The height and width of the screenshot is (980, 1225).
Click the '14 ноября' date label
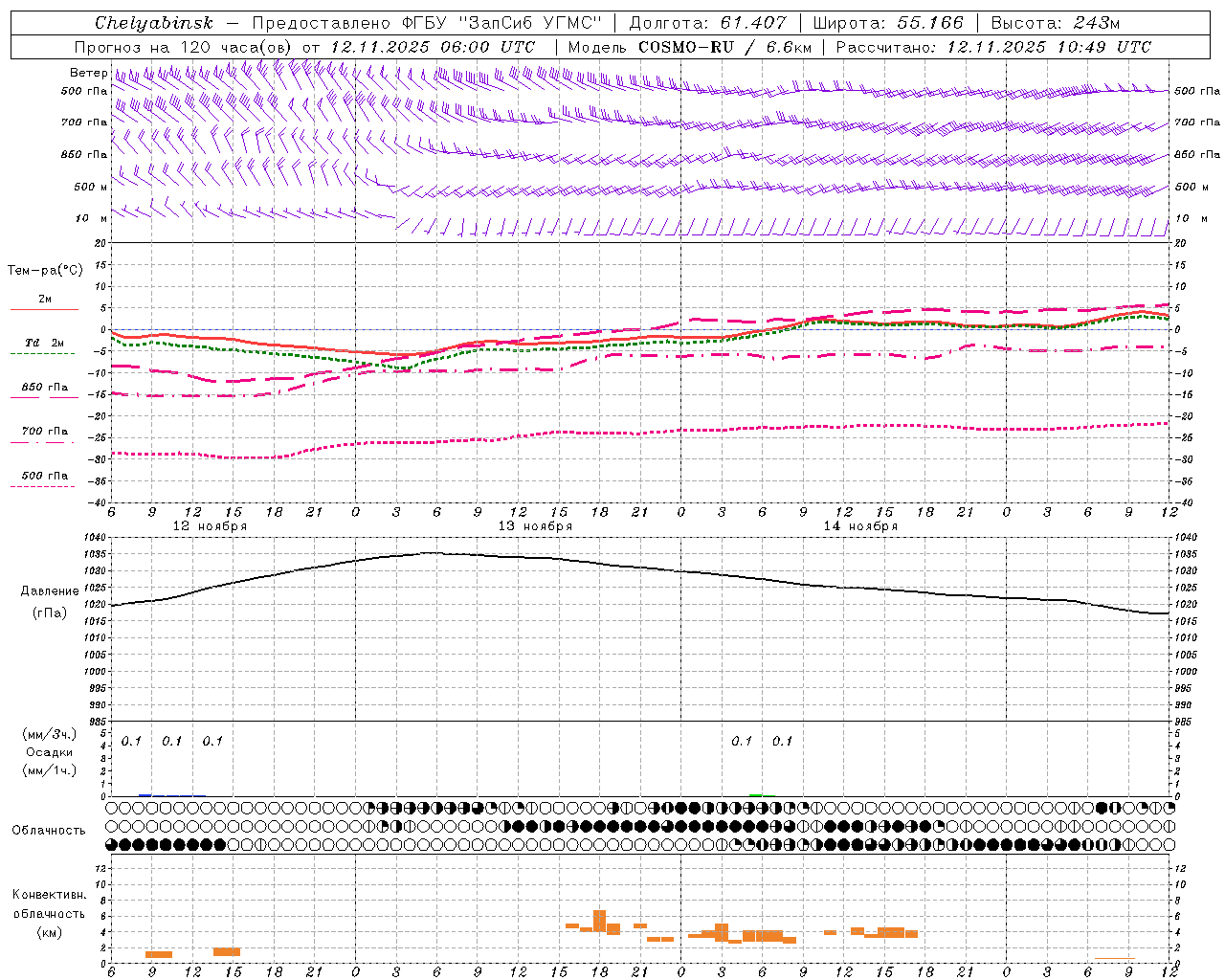[x=860, y=526]
